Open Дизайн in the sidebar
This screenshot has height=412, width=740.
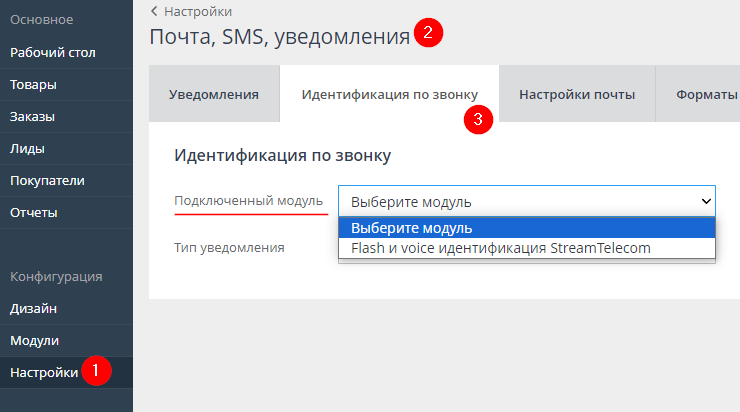point(33,308)
